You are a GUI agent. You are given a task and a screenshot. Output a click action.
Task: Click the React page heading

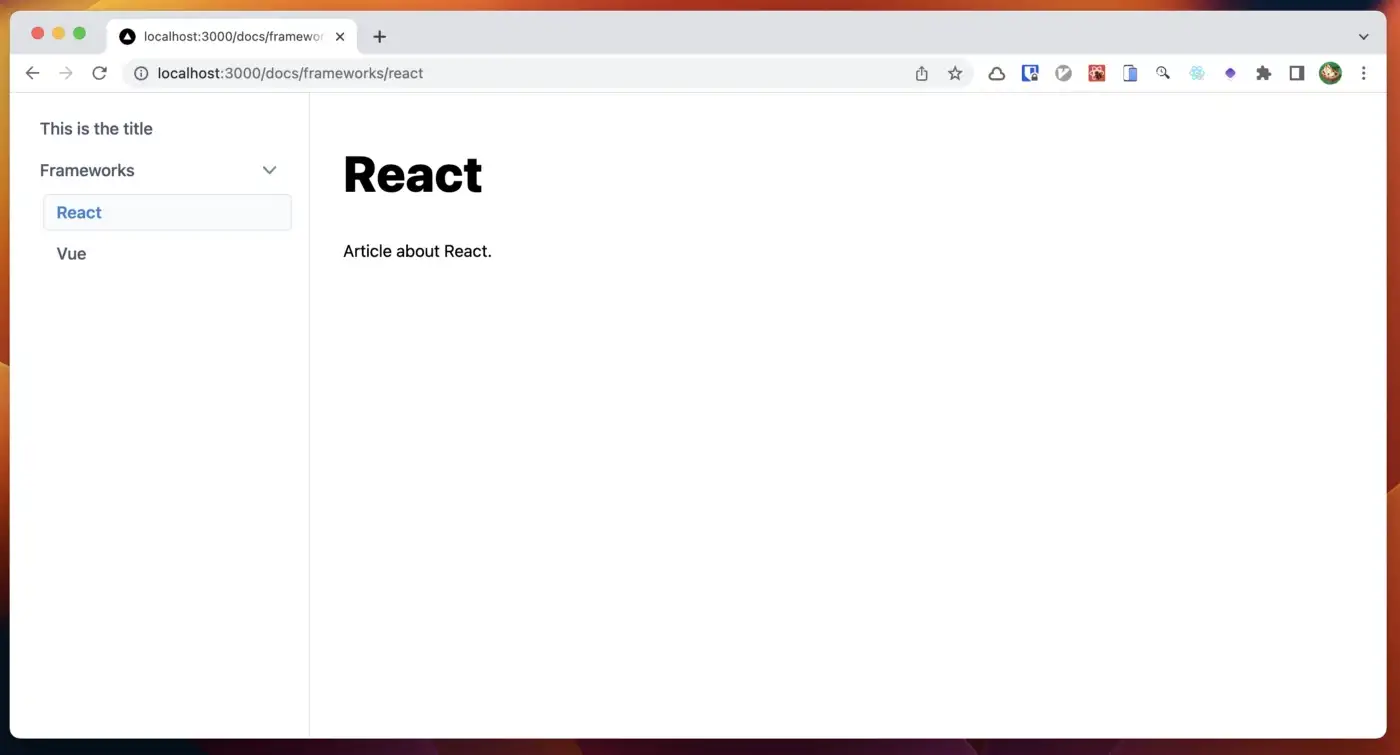[x=413, y=175]
